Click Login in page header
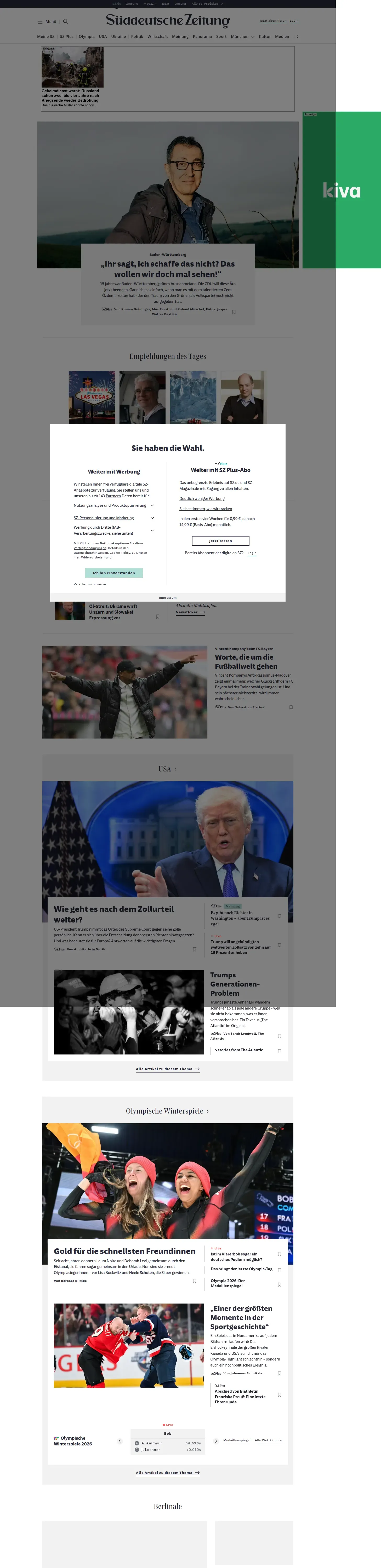The width and height of the screenshot is (381, 1568). tap(294, 21)
